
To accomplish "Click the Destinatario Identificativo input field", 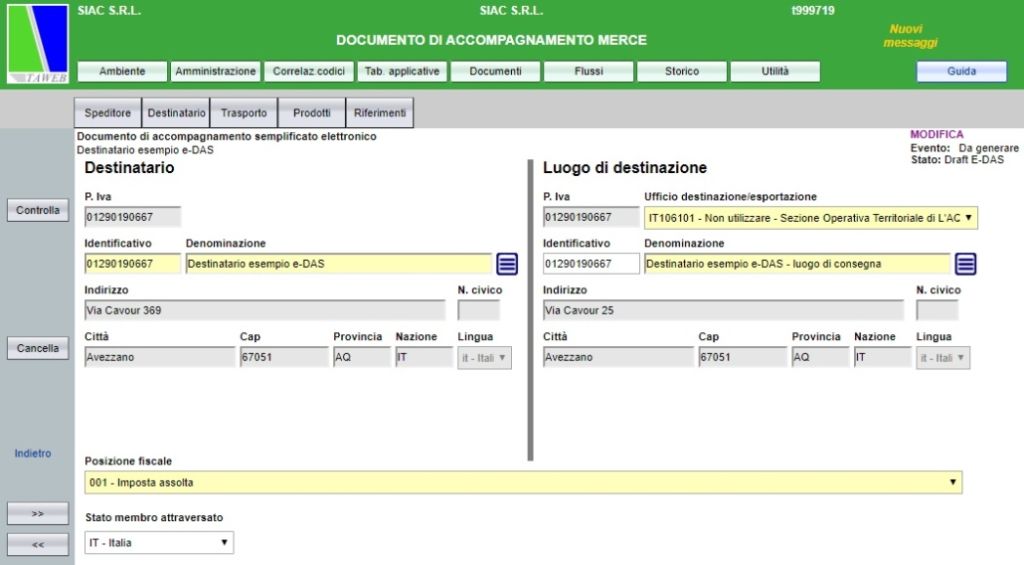I will click(x=132, y=264).
